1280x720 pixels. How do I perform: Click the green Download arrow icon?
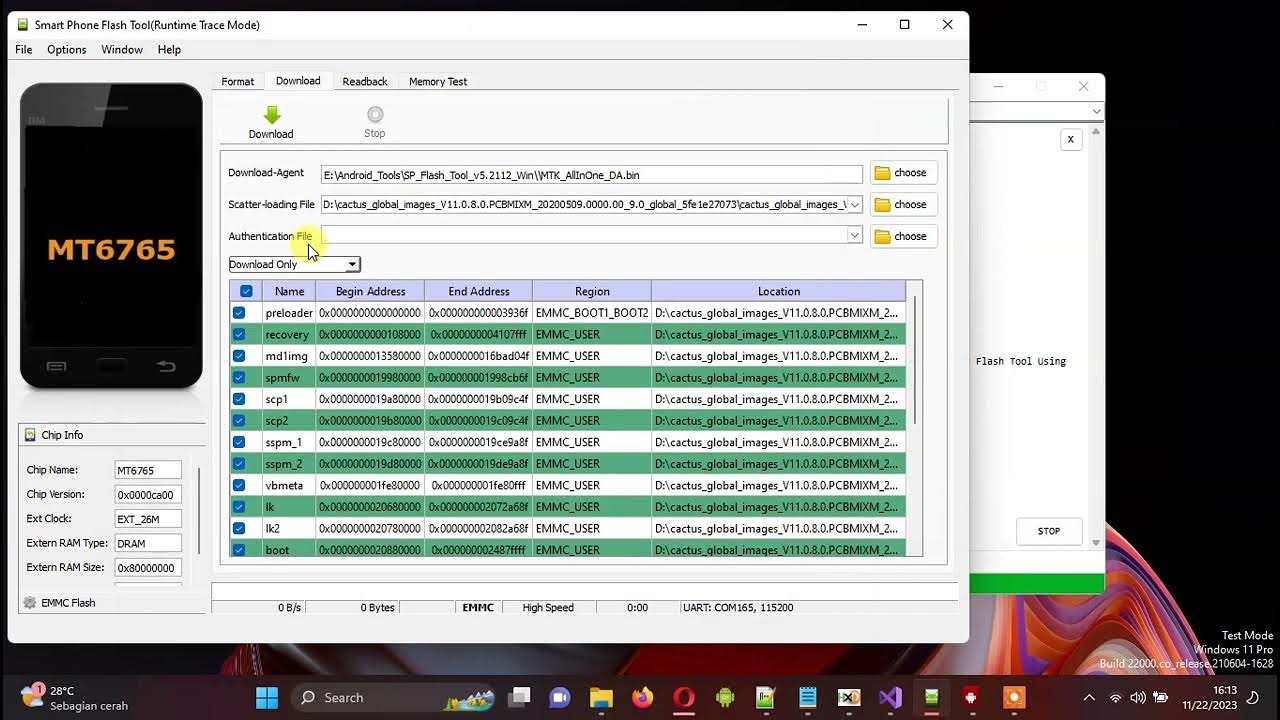pyautogui.click(x=271, y=114)
